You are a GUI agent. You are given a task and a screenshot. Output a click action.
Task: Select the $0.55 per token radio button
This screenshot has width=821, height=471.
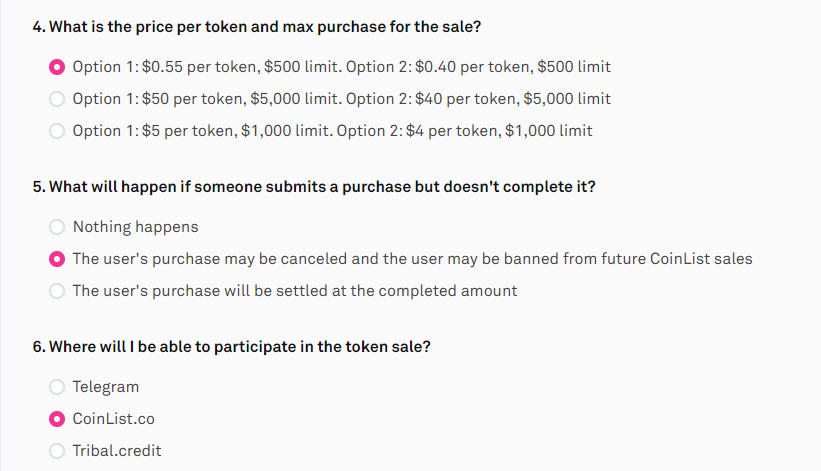pyautogui.click(x=57, y=67)
